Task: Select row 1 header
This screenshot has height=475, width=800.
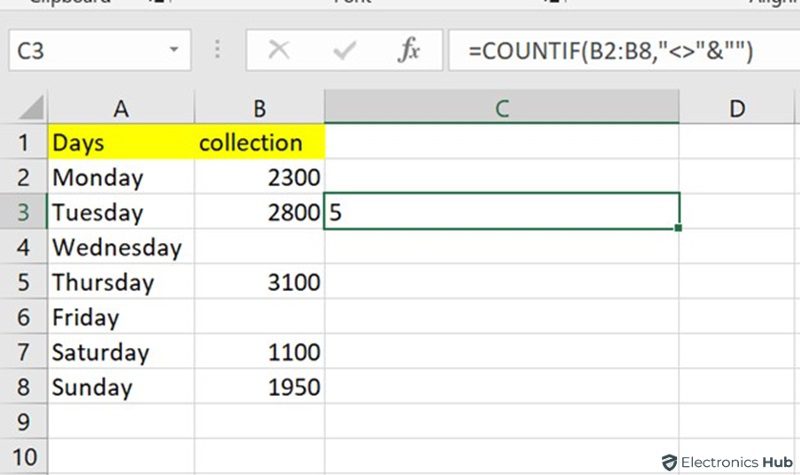Action: click(x=23, y=142)
